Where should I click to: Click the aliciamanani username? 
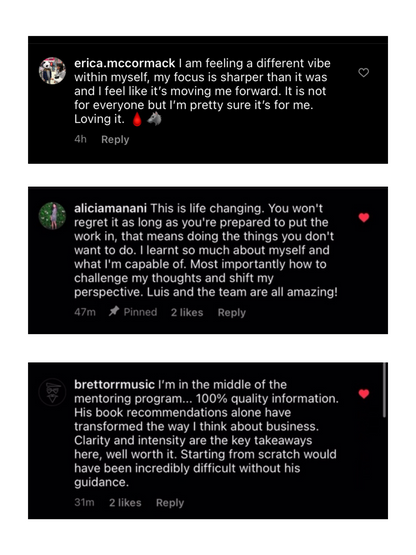[110, 208]
